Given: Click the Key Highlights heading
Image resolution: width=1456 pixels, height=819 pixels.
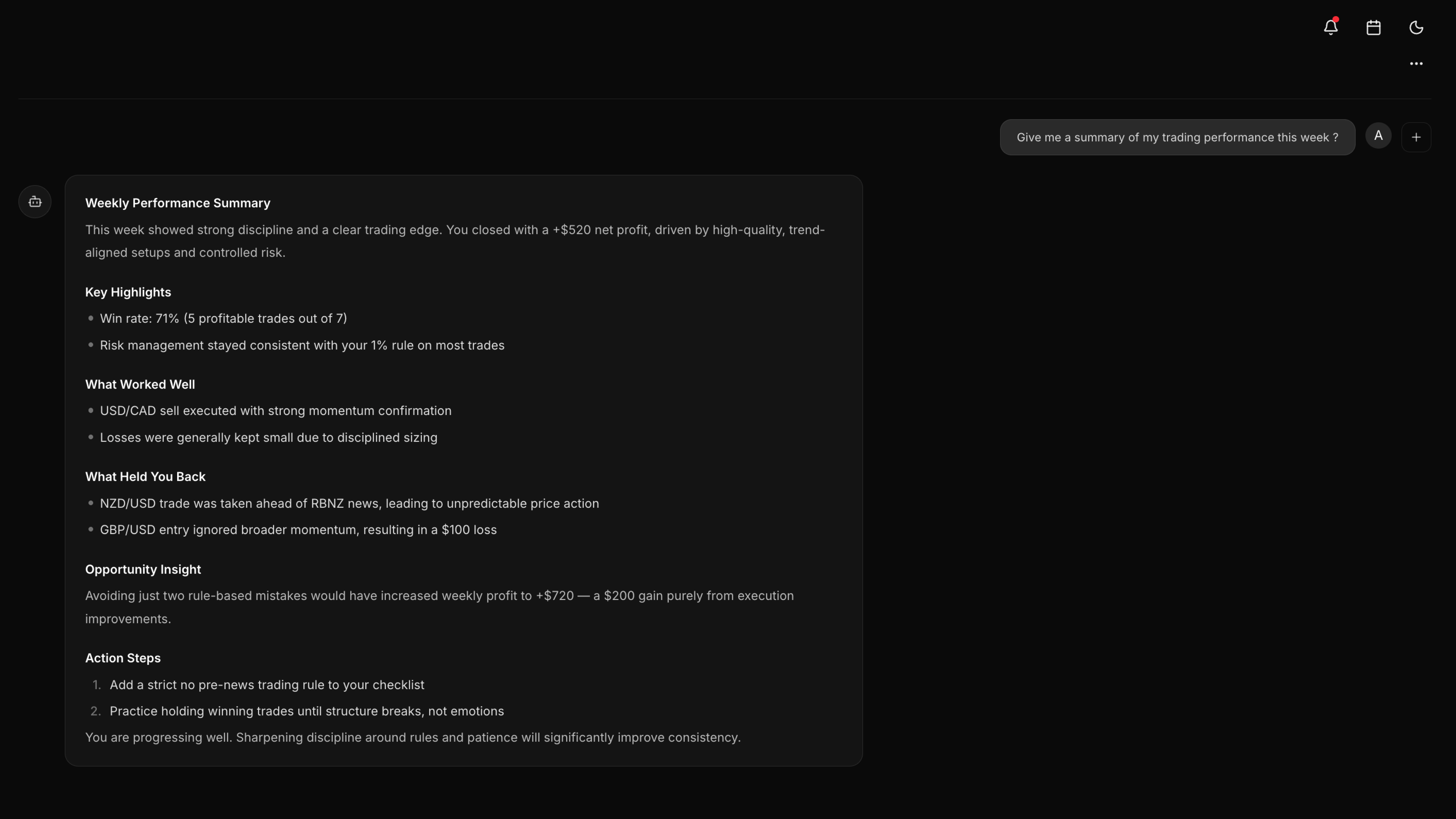Looking at the screenshot, I should point(128,292).
